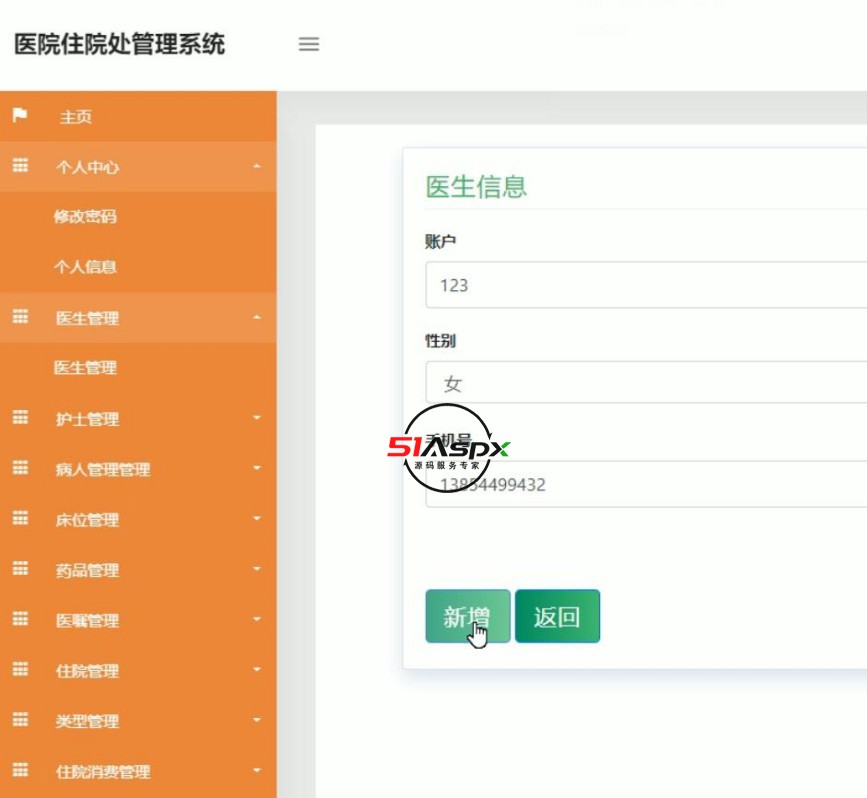Viewport: 867px width, 798px height.
Task: Click the grid icon next to 个人中心
Action: pos(20,166)
